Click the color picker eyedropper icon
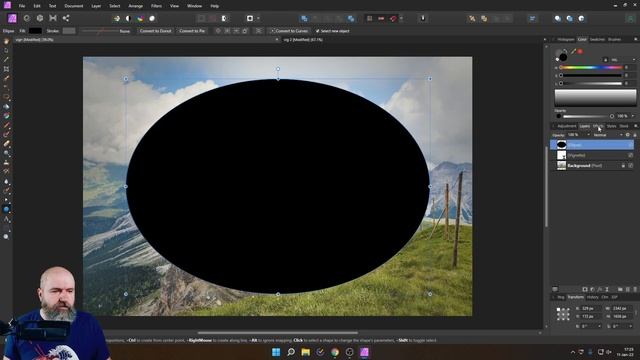The height and width of the screenshot is (360, 640). pyautogui.click(x=573, y=52)
